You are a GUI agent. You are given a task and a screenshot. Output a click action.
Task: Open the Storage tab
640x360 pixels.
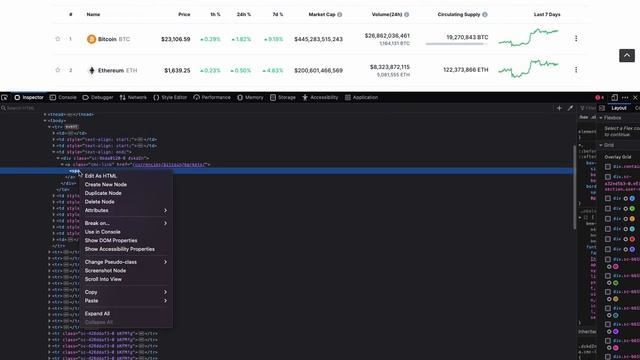tap(283, 98)
